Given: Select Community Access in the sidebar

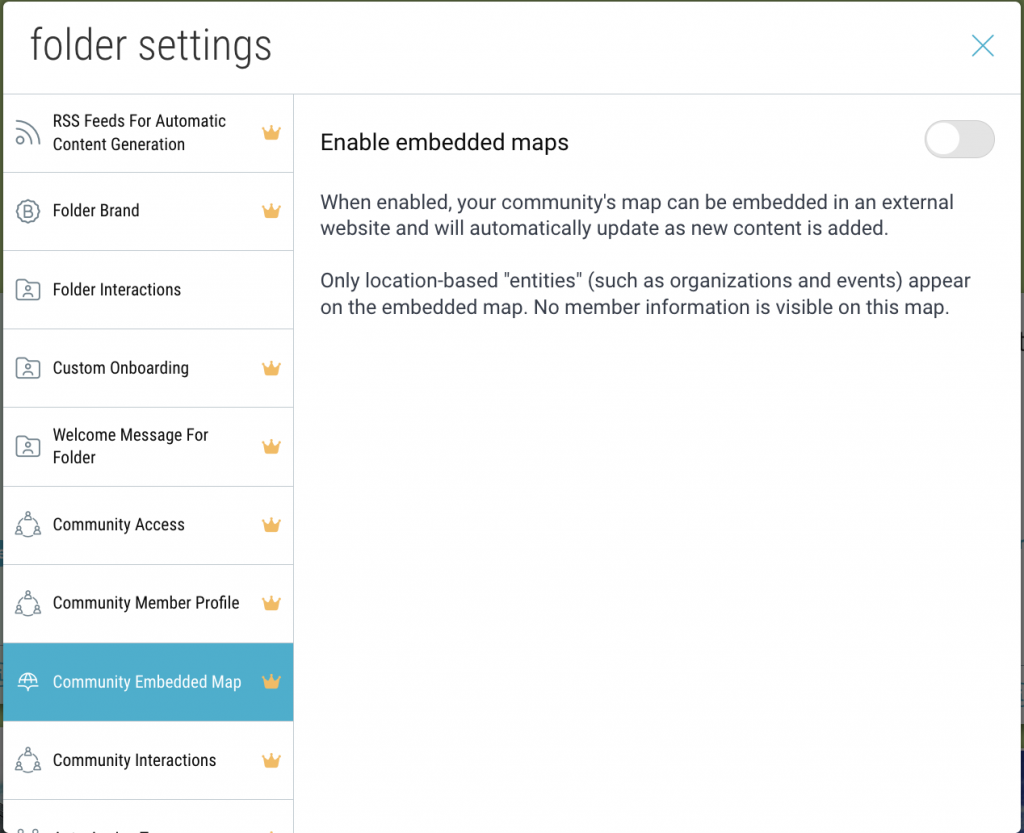Looking at the screenshot, I should 118,525.
